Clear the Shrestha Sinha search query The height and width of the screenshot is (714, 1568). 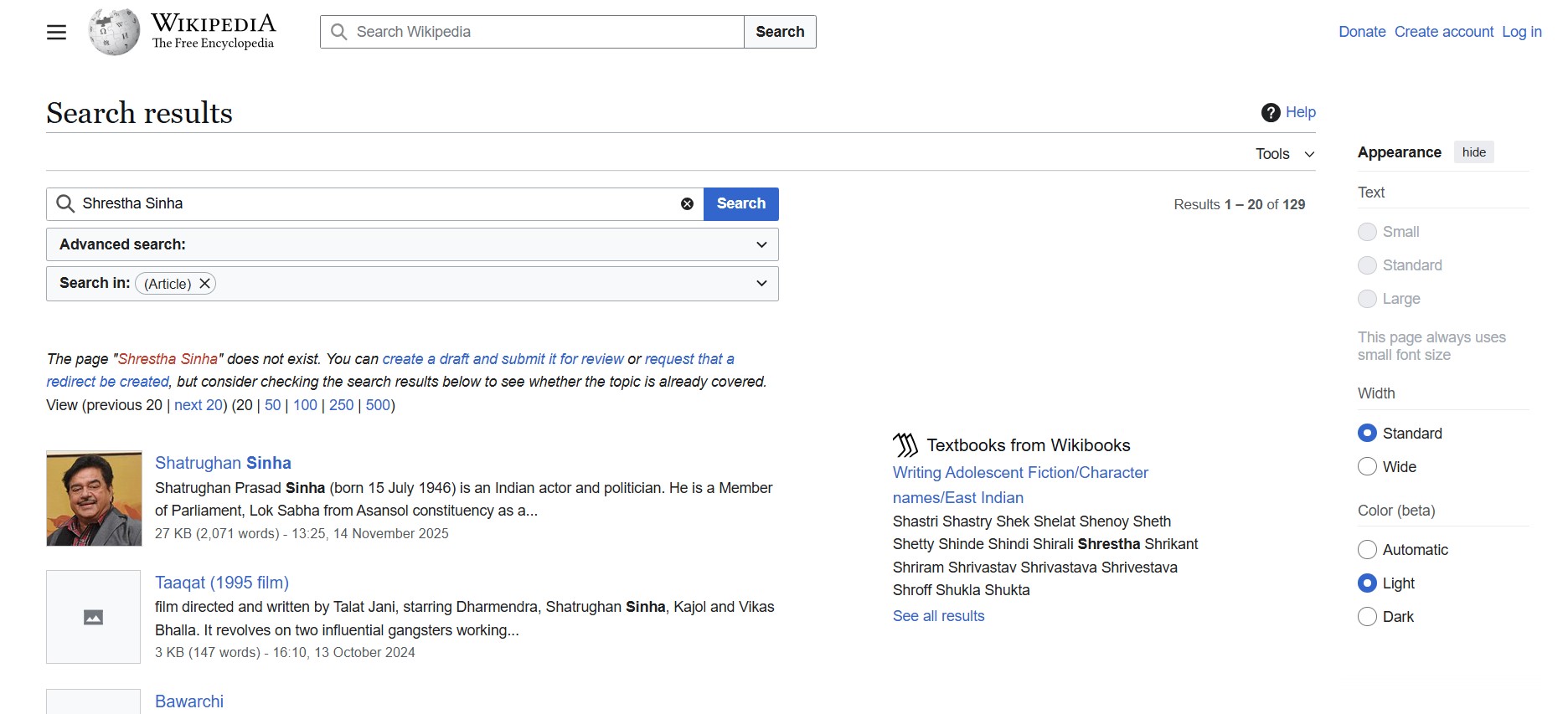(687, 204)
